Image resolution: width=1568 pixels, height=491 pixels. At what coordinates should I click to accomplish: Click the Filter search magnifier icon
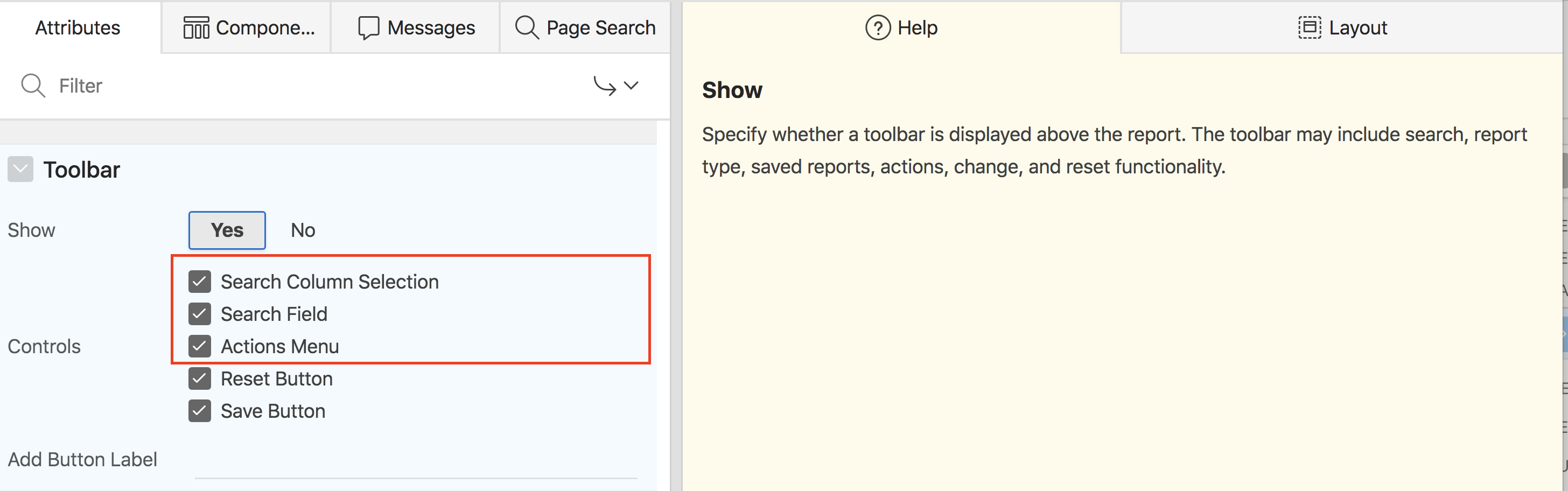[x=33, y=86]
